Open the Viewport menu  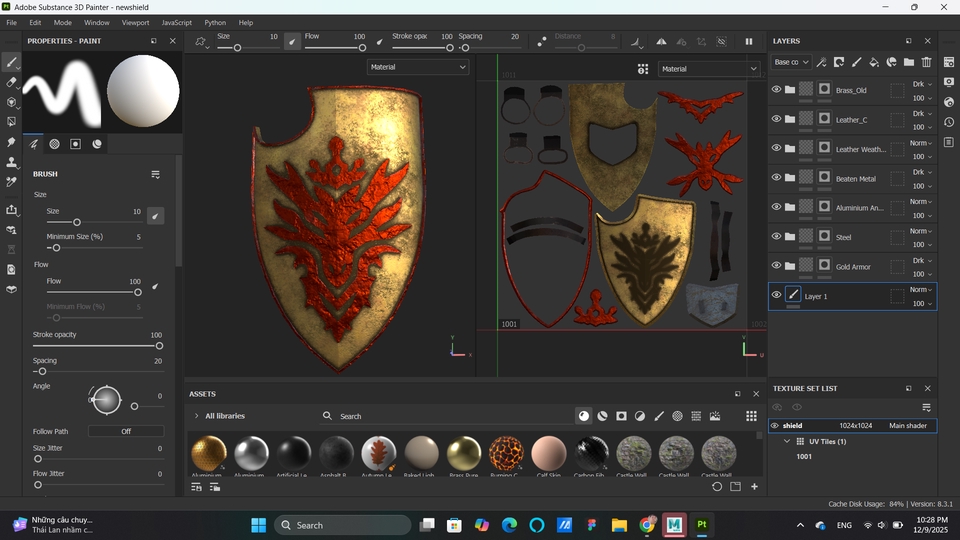pos(135,22)
